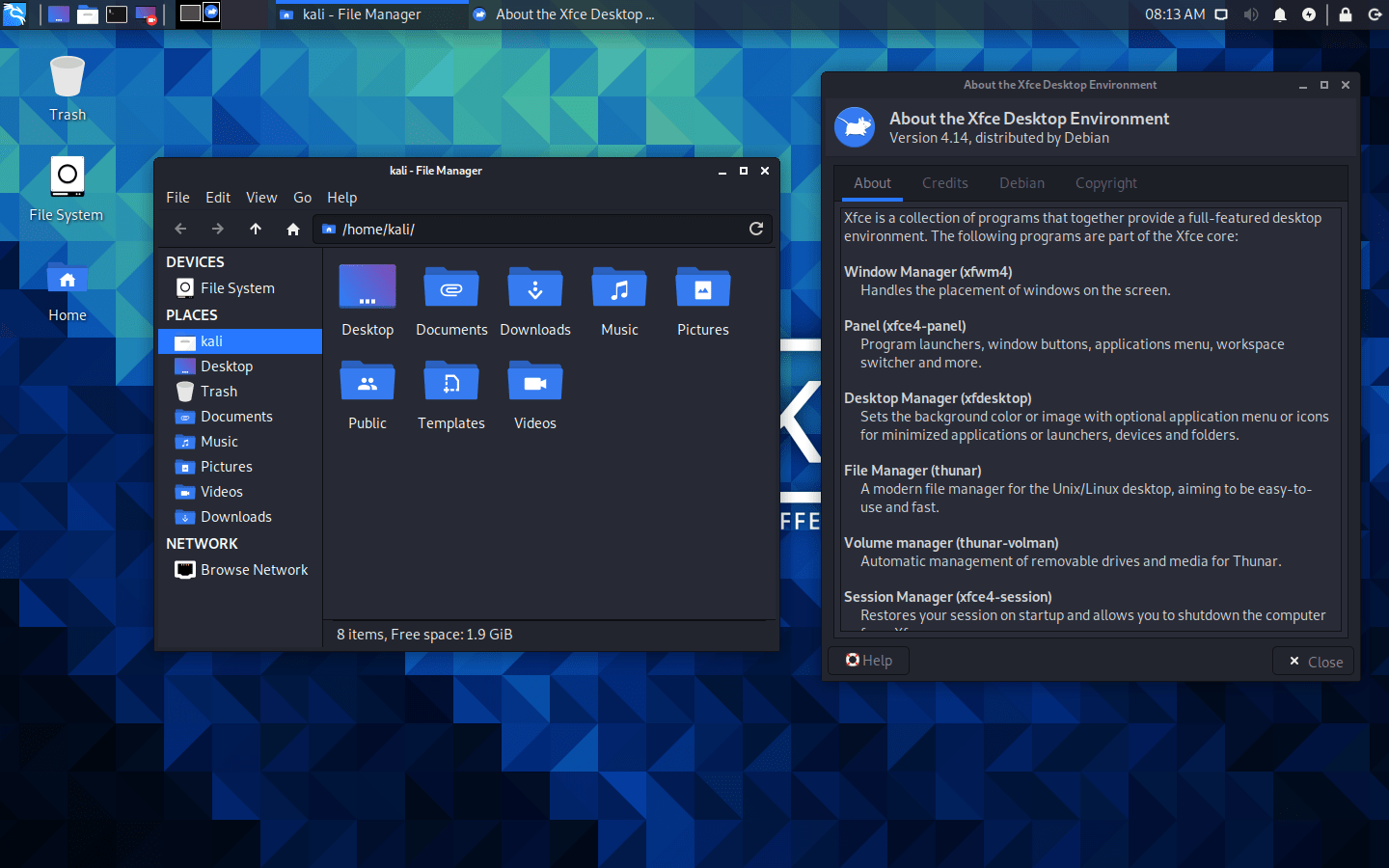
Task: Lock the screen with padlock icon
Action: (1346, 14)
